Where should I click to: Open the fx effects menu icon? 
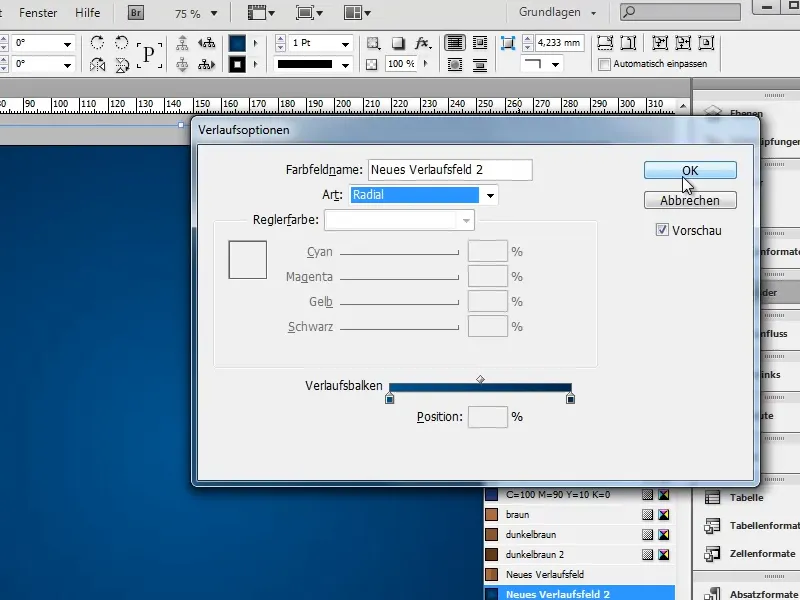tap(423, 43)
